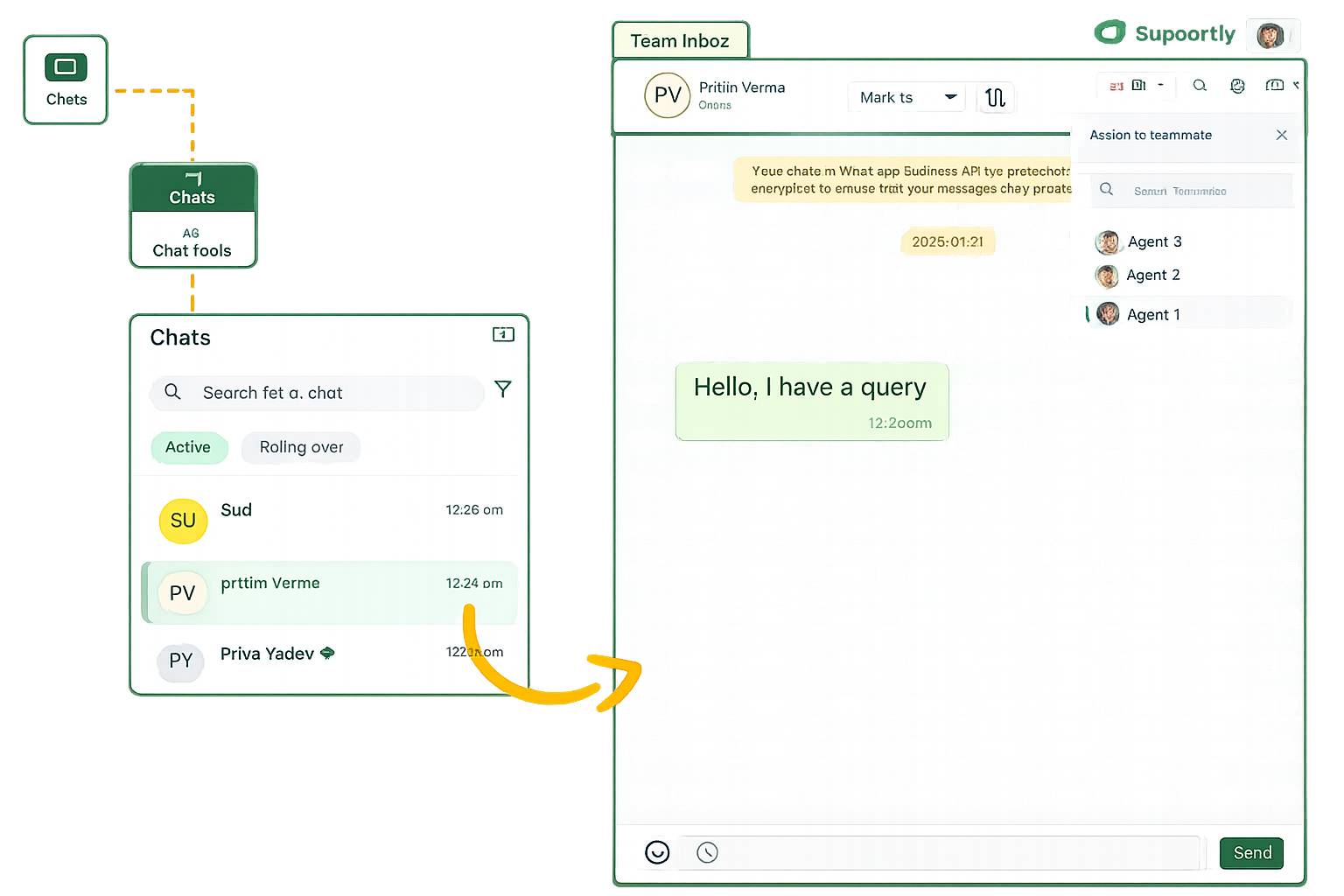This screenshot has width=1344, height=896.
Task: Click the magnifier icon in chat search
Action: [172, 392]
